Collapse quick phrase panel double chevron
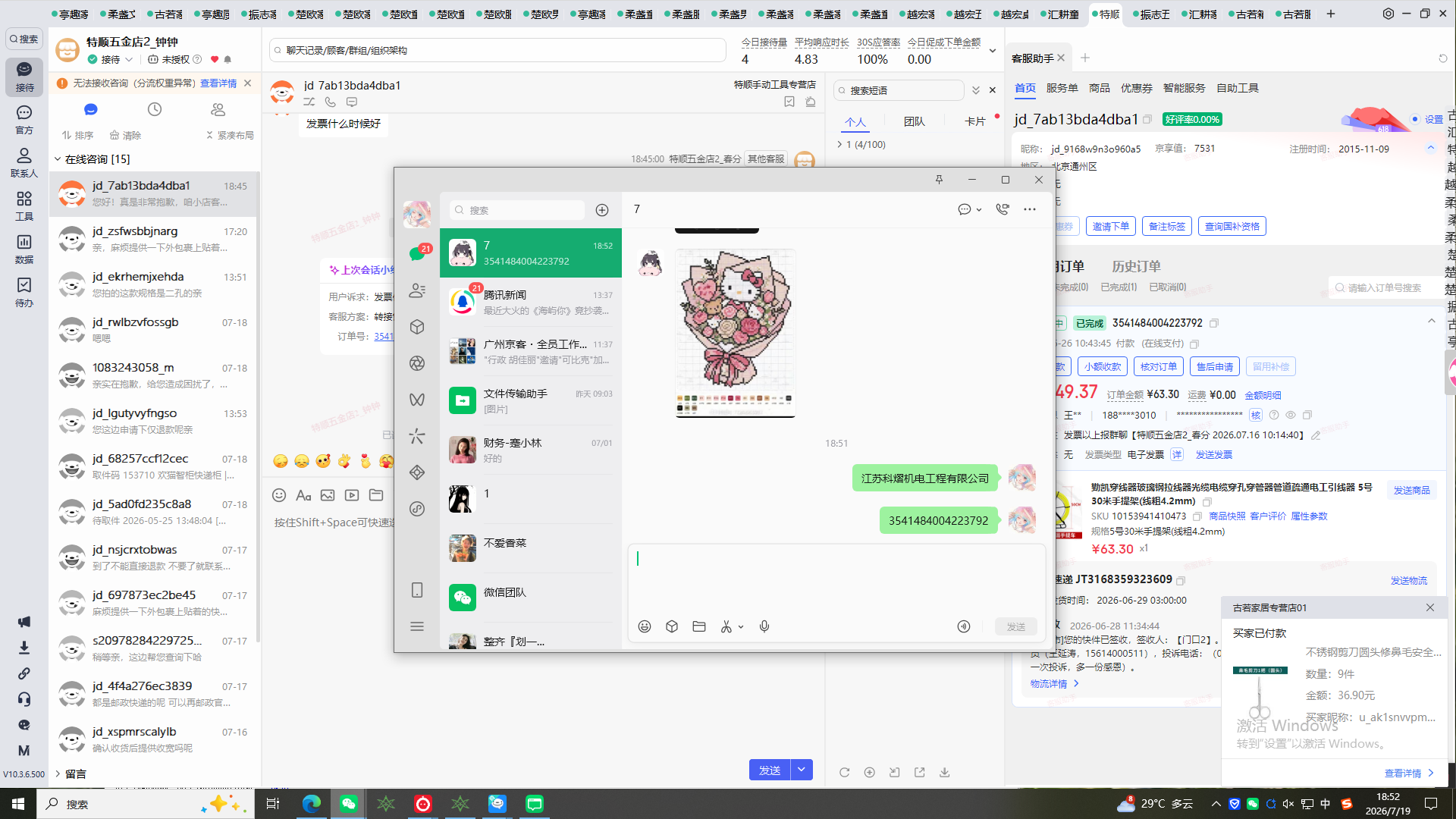1456x819 pixels. tap(976, 90)
